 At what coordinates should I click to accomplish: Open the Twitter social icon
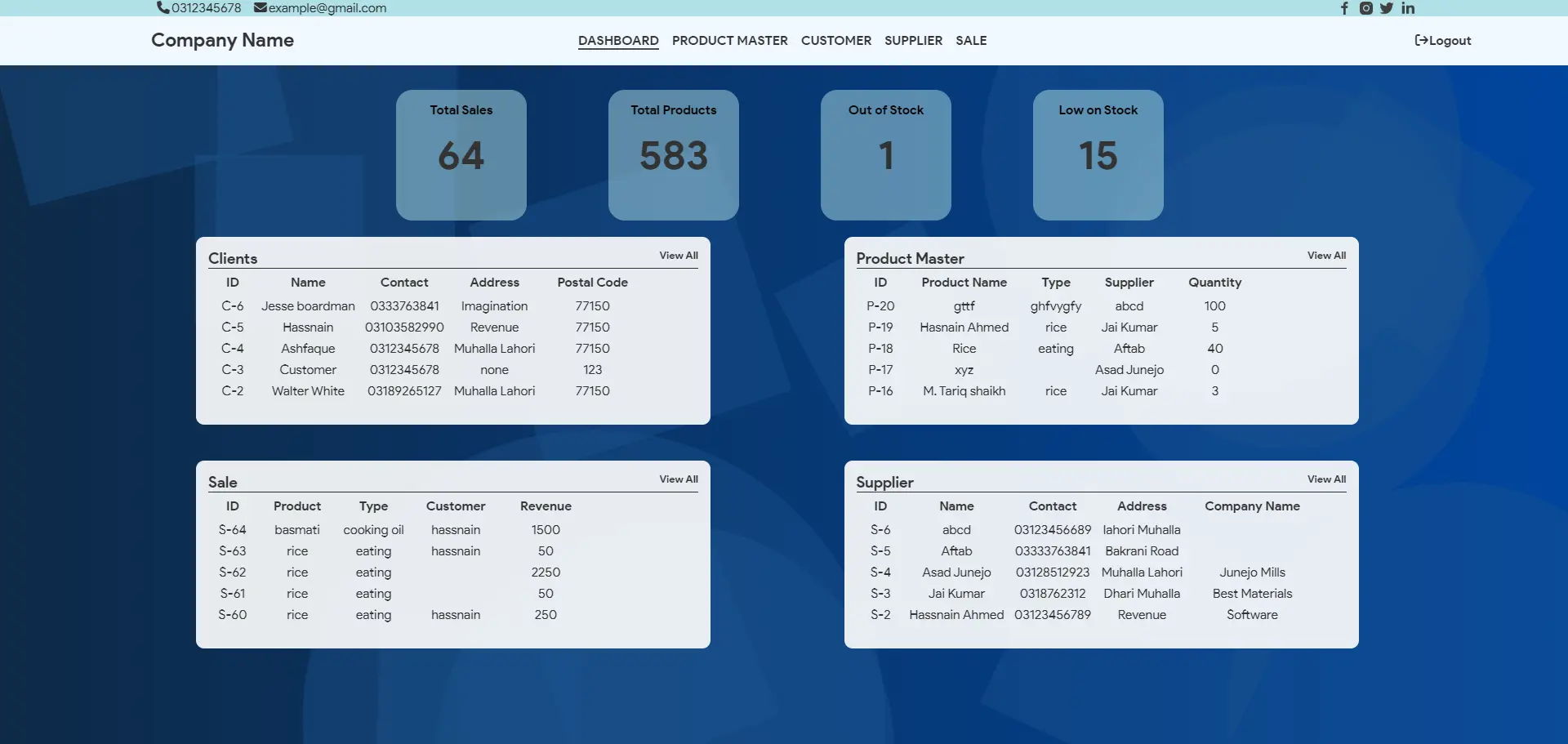coord(1387,8)
